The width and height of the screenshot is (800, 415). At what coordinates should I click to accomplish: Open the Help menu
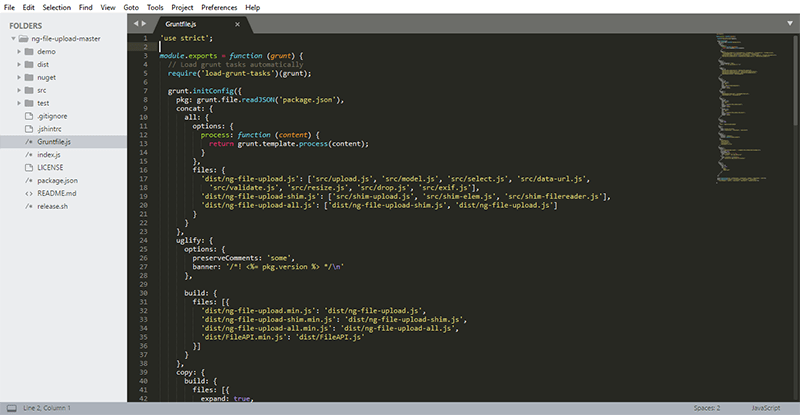pyautogui.click(x=253, y=7)
